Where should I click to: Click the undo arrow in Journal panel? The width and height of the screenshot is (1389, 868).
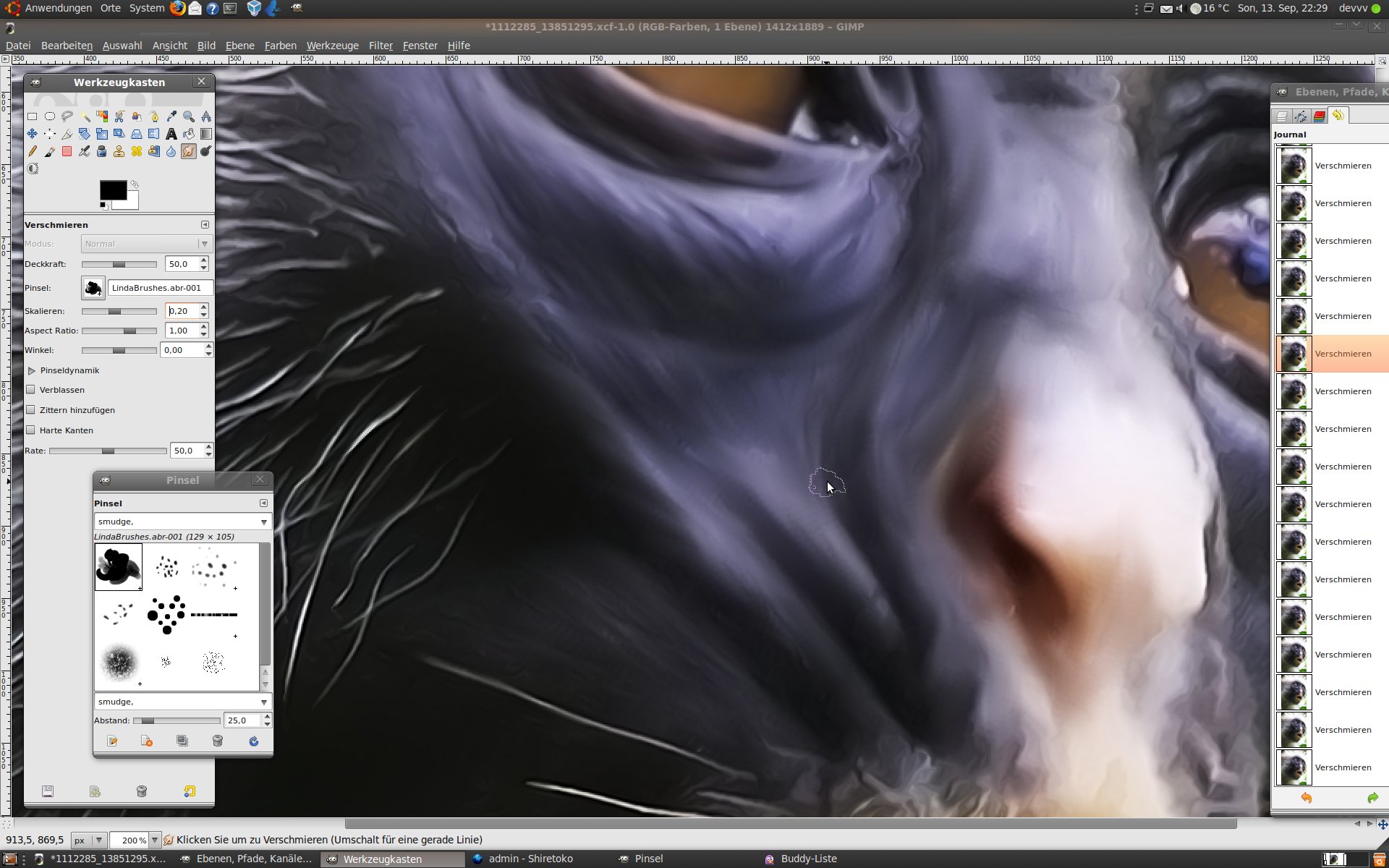click(1307, 798)
